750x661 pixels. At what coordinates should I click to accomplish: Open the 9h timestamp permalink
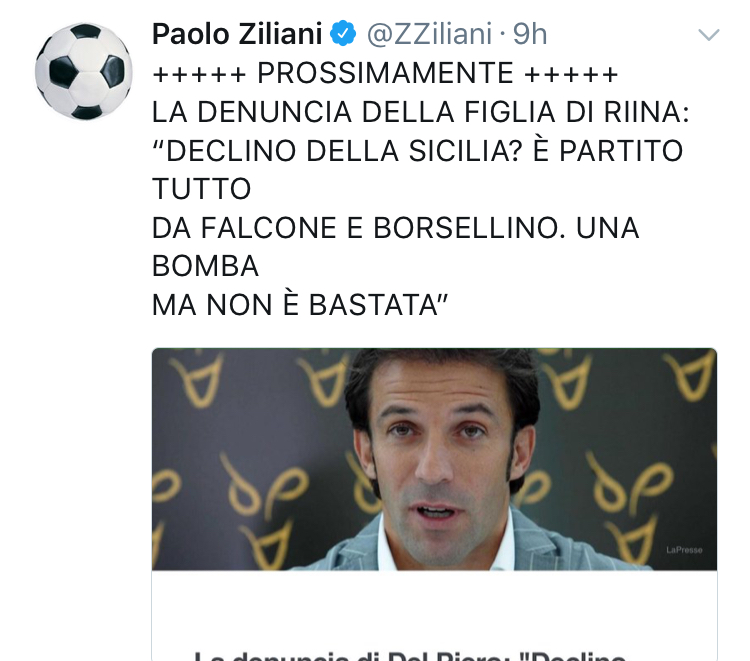(530, 34)
